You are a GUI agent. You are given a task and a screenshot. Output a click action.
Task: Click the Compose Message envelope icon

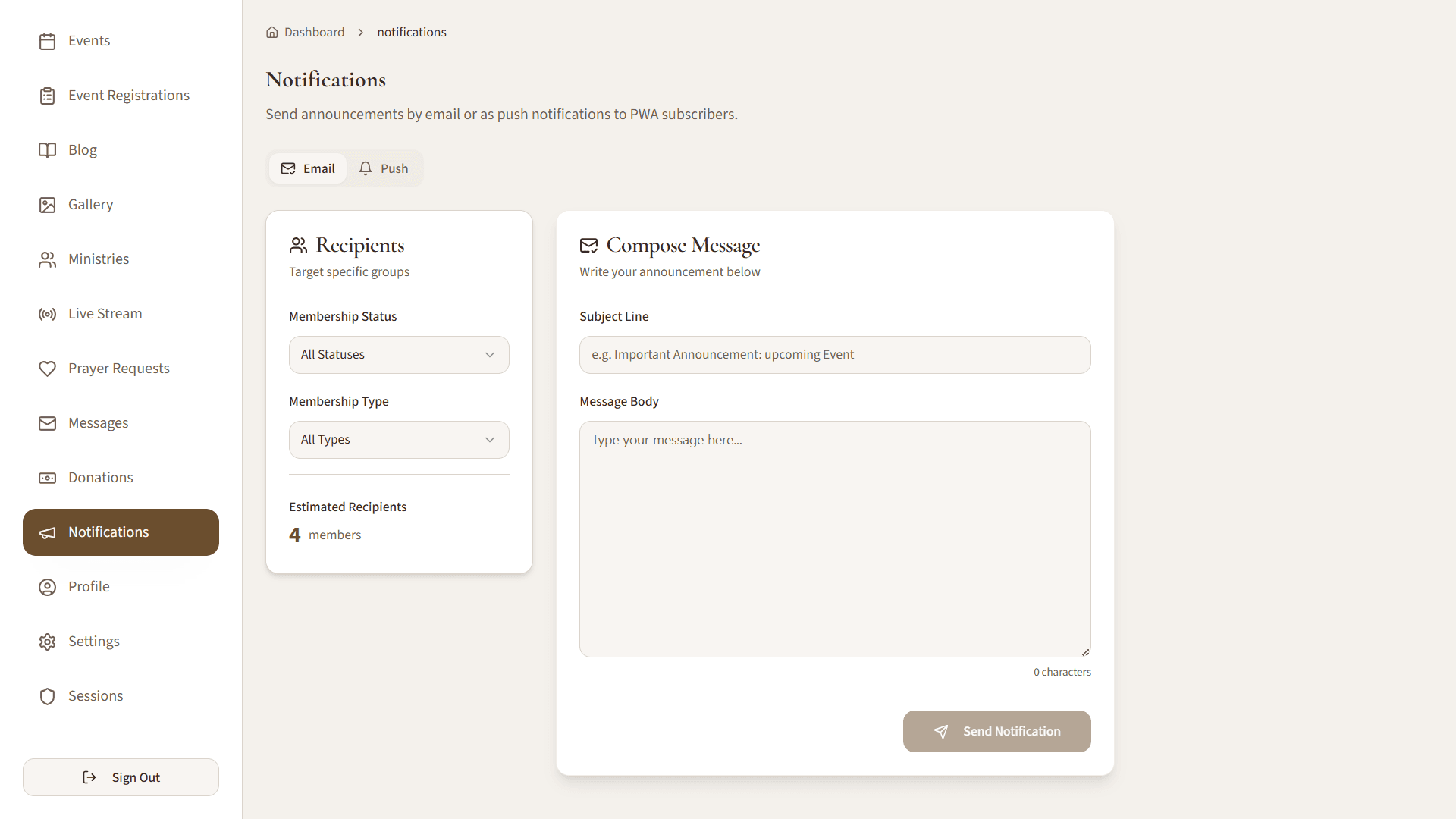[x=588, y=245]
